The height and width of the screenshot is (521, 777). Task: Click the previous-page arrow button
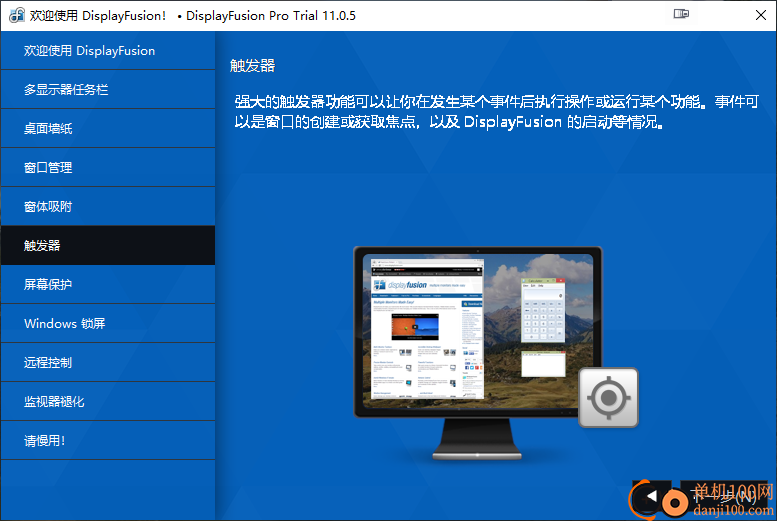652,495
